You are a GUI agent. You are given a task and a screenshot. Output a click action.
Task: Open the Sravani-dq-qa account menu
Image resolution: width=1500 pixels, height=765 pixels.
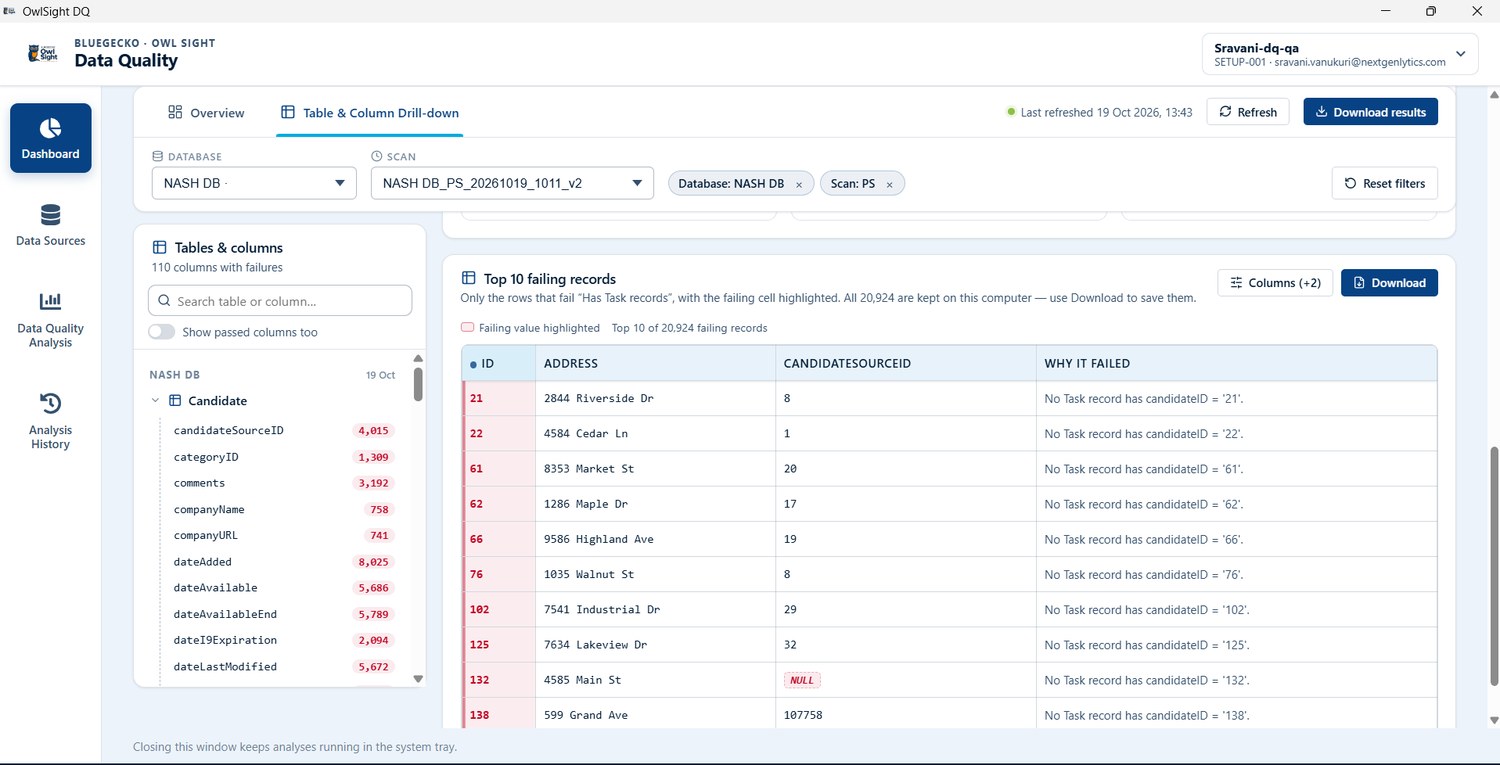(1340, 54)
